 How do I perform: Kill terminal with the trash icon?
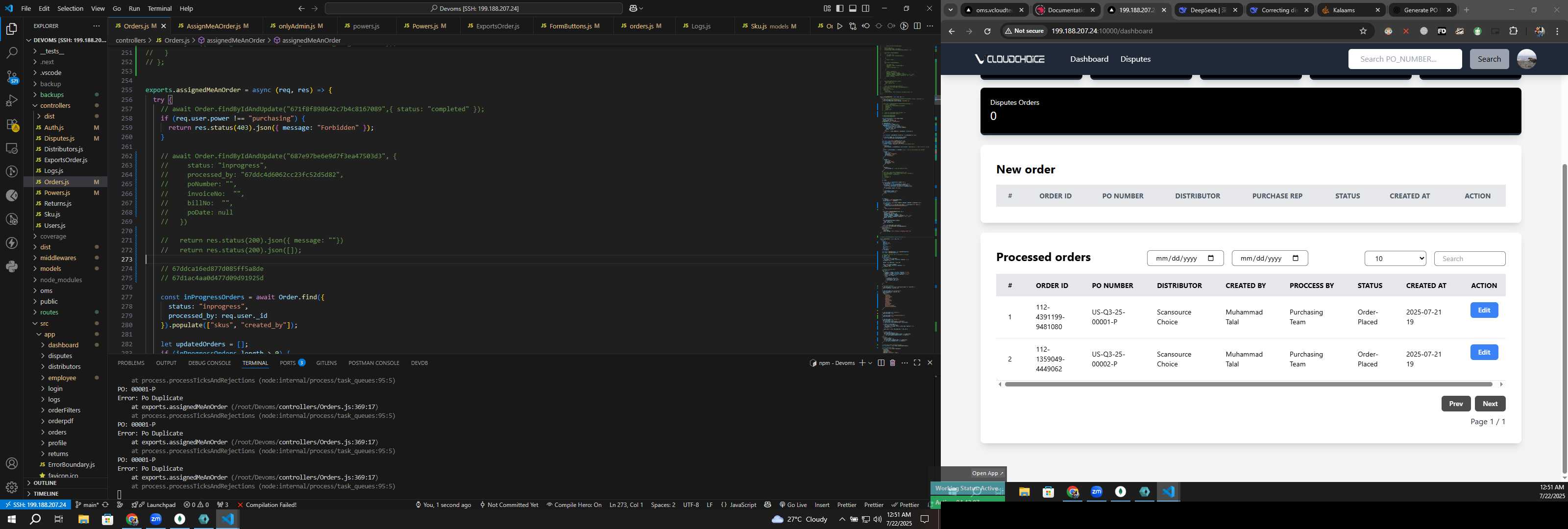[892, 363]
